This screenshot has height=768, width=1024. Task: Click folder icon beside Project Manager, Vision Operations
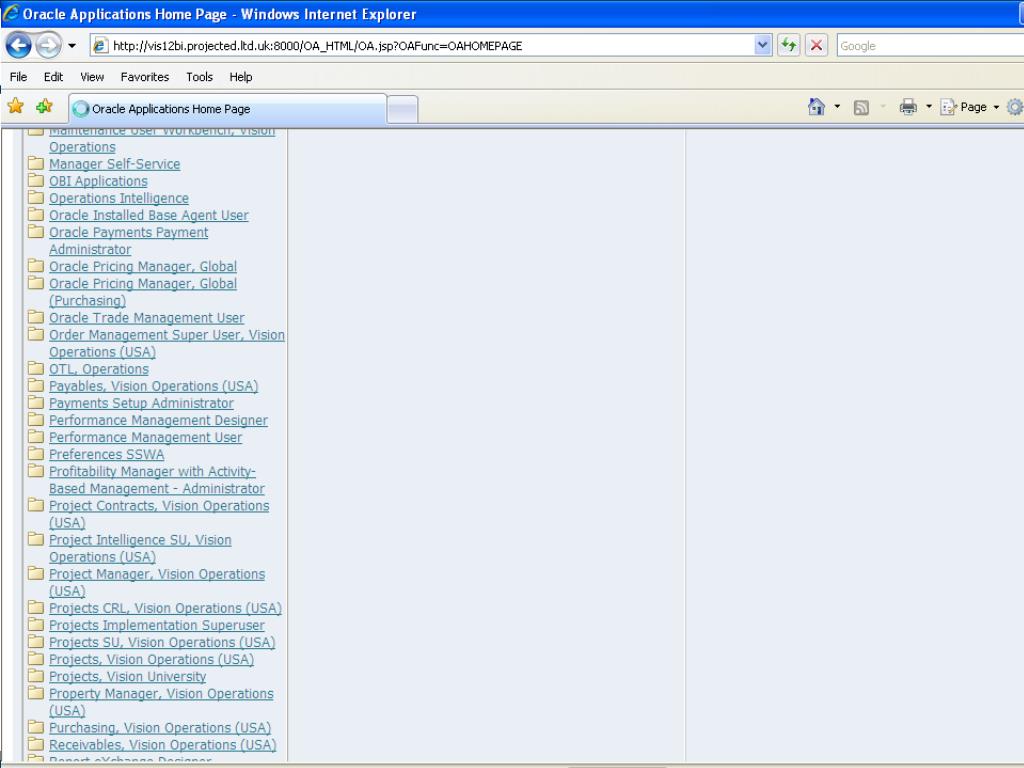coord(36,573)
